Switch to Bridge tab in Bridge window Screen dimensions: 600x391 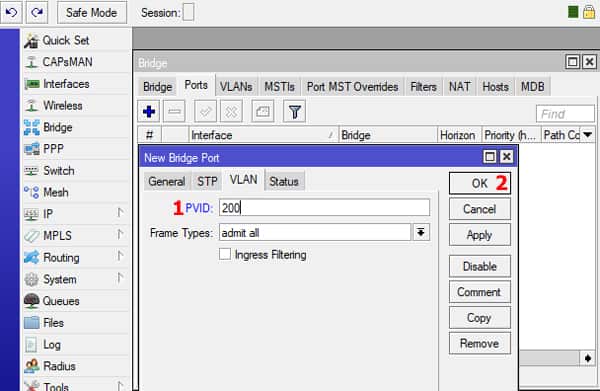(x=158, y=87)
